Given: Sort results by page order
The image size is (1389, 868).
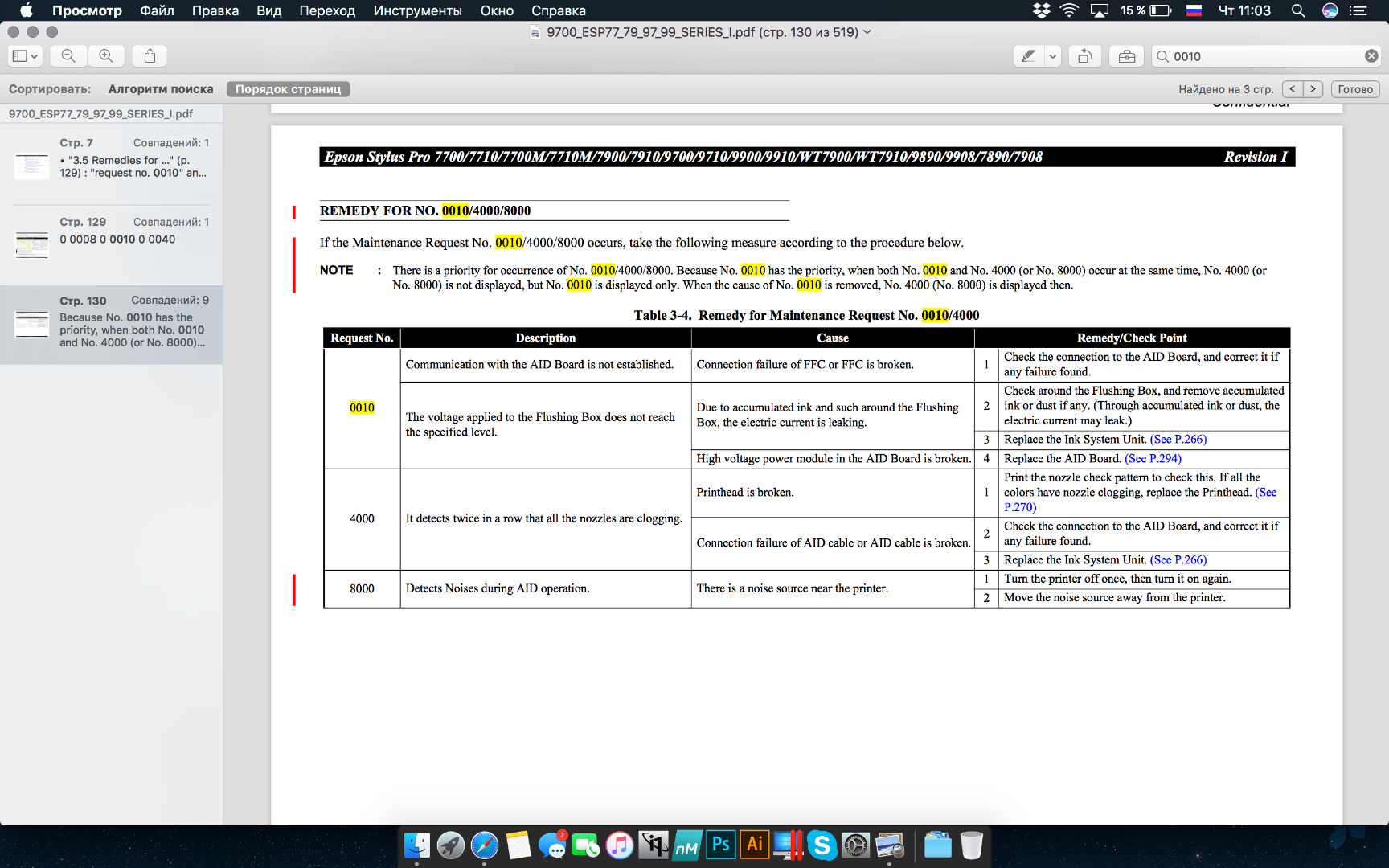Looking at the screenshot, I should pyautogui.click(x=288, y=89).
